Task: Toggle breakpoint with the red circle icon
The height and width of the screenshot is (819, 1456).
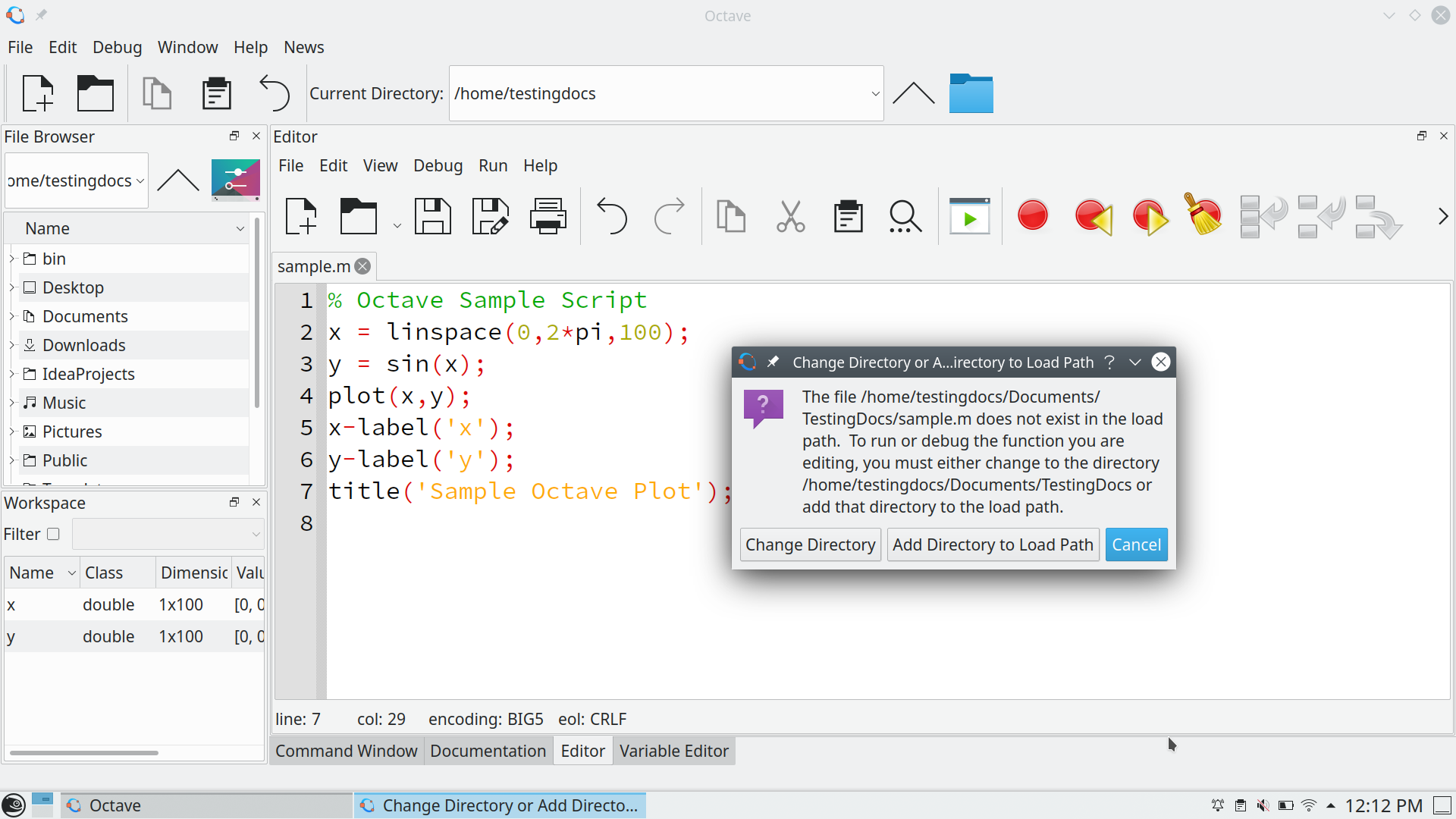Action: [x=1032, y=216]
